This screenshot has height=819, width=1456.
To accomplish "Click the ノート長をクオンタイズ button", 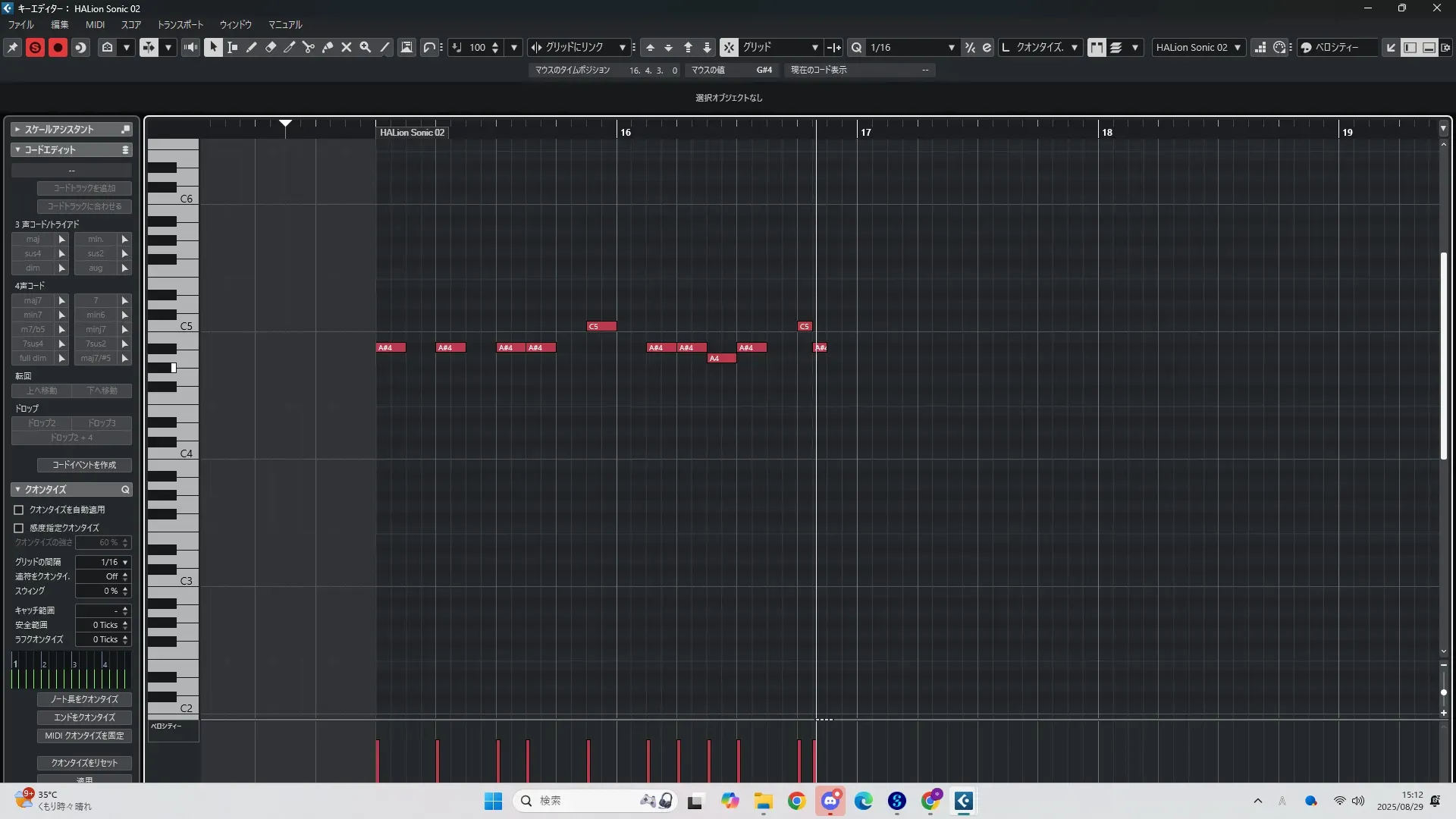I will point(84,699).
